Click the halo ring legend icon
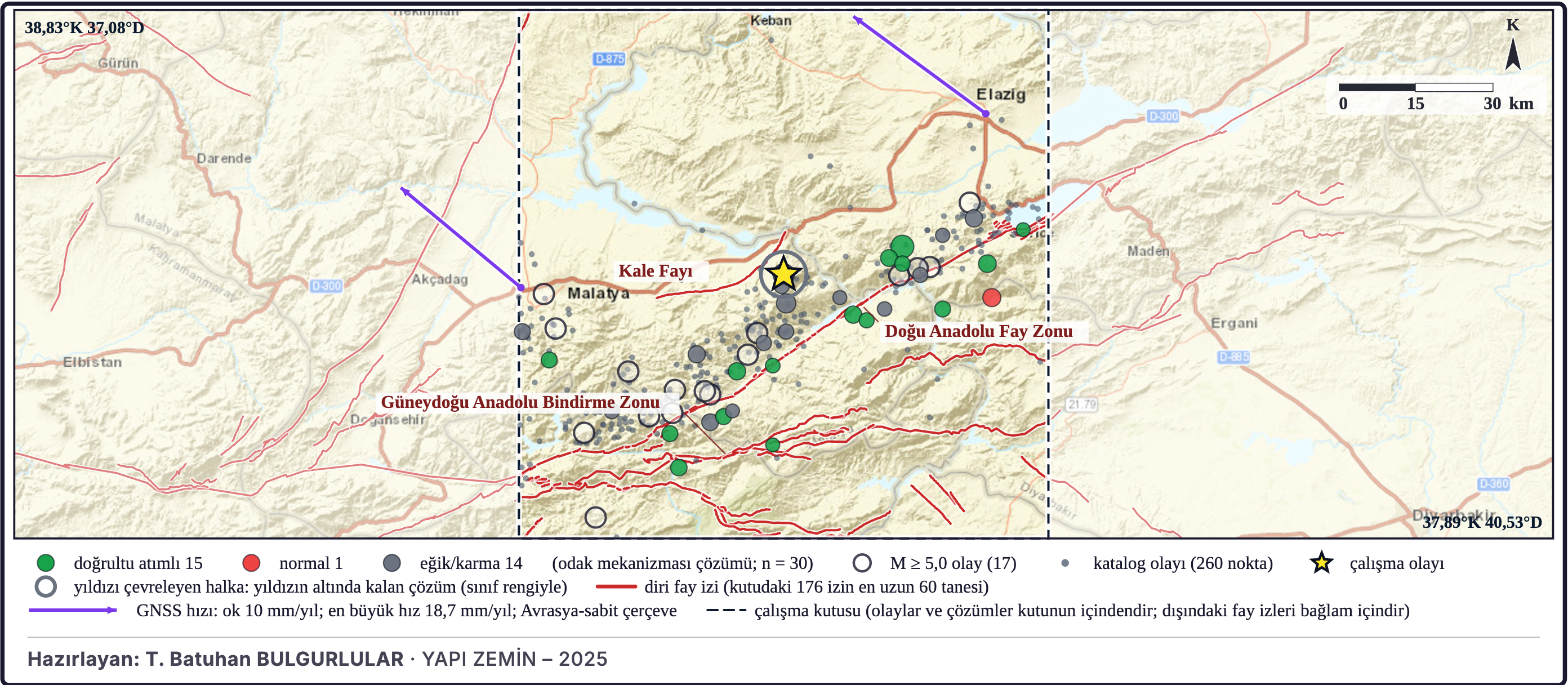This screenshot has height=685, width=1568. pyautogui.click(x=46, y=587)
